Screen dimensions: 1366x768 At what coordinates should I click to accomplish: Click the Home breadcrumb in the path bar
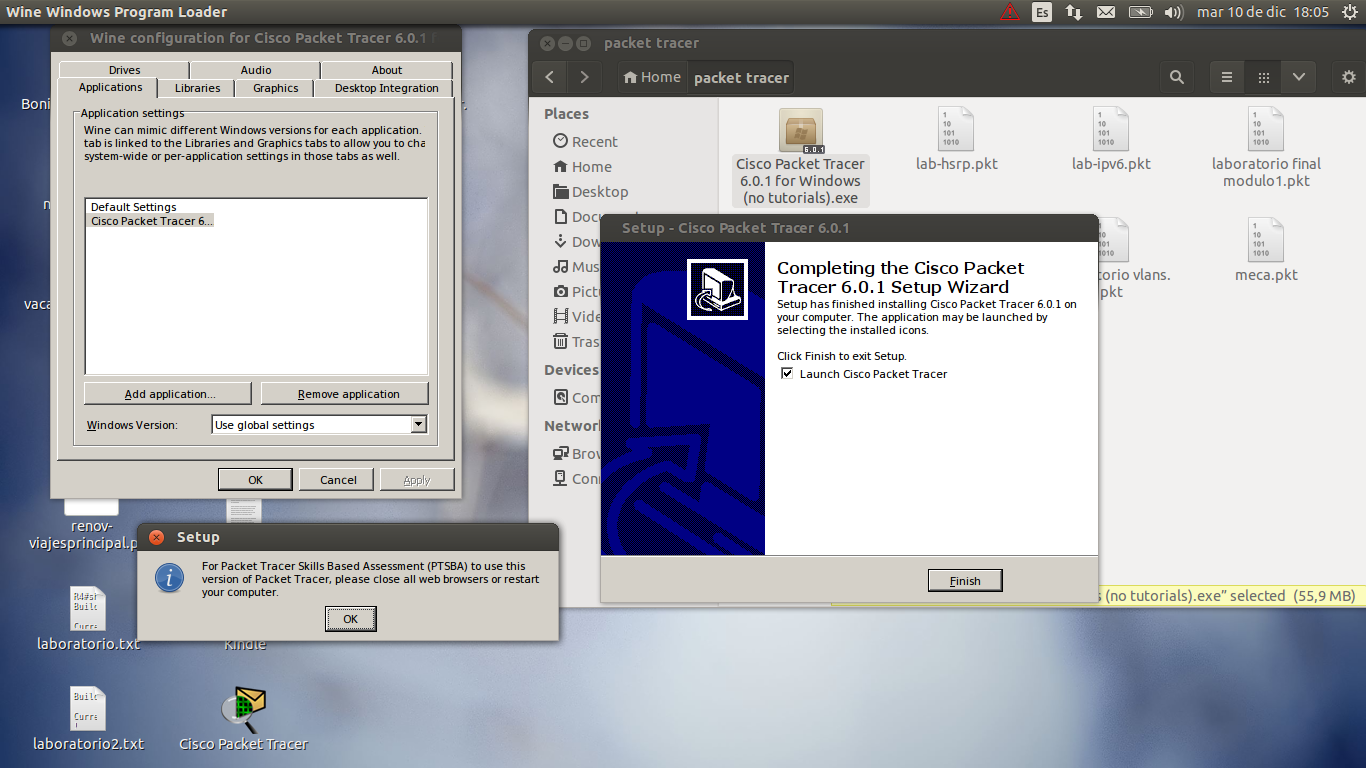click(x=652, y=76)
